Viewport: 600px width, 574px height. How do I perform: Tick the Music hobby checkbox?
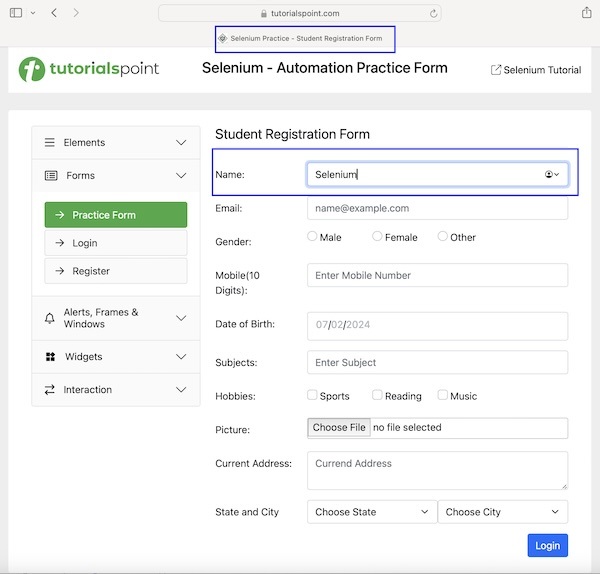[x=443, y=395]
